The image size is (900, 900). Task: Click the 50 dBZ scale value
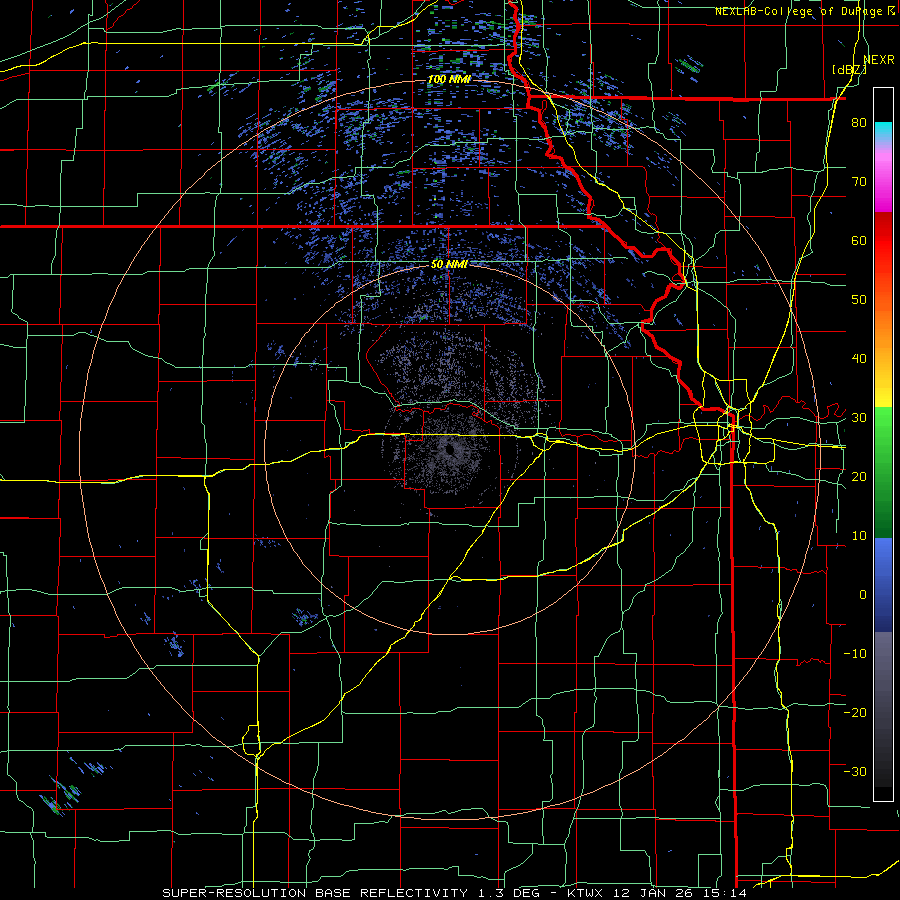pos(859,300)
